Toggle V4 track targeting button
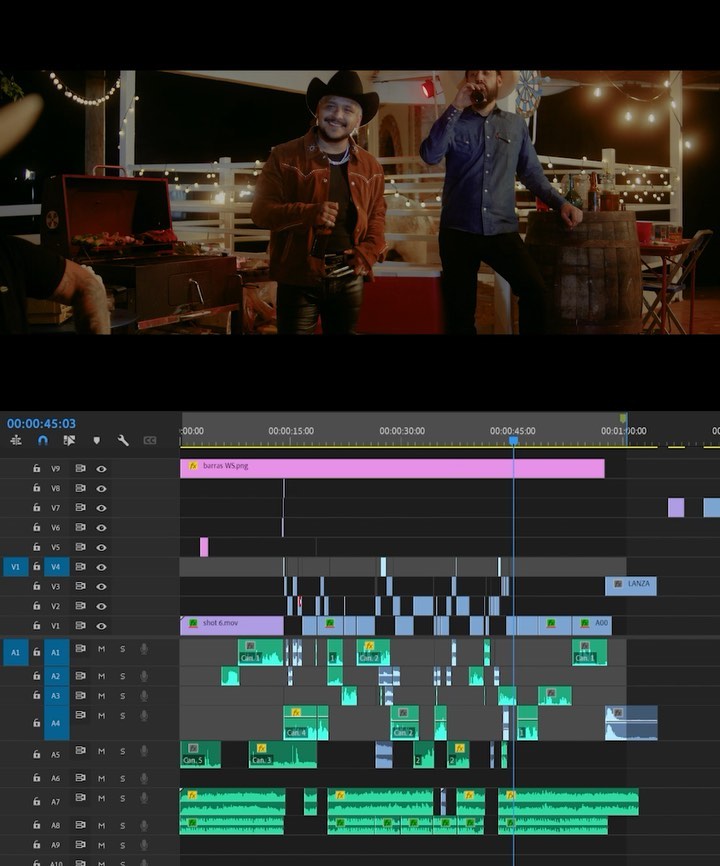 (x=56, y=567)
